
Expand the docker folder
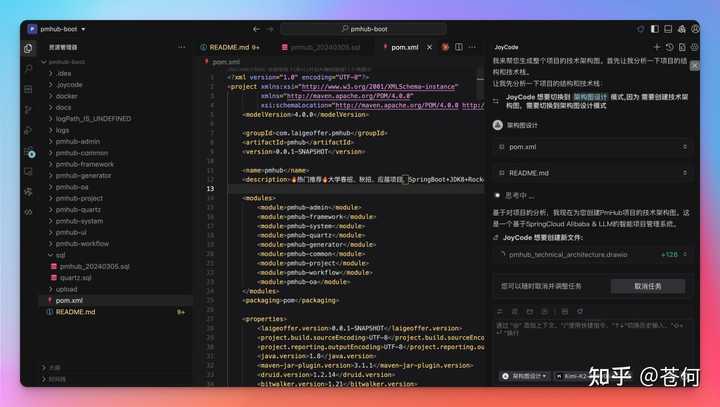pyautogui.click(x=51, y=96)
